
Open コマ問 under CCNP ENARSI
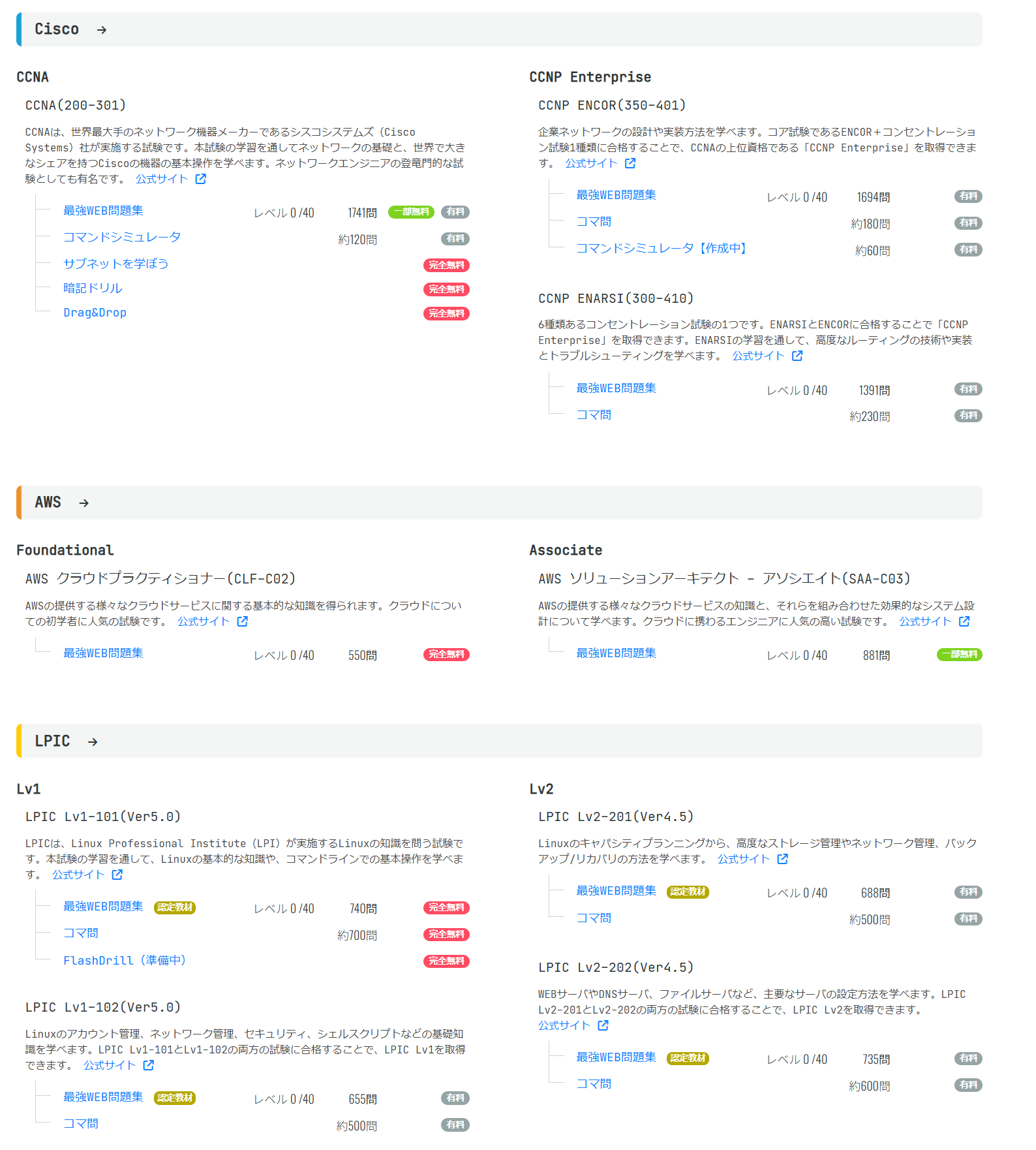pos(594,415)
